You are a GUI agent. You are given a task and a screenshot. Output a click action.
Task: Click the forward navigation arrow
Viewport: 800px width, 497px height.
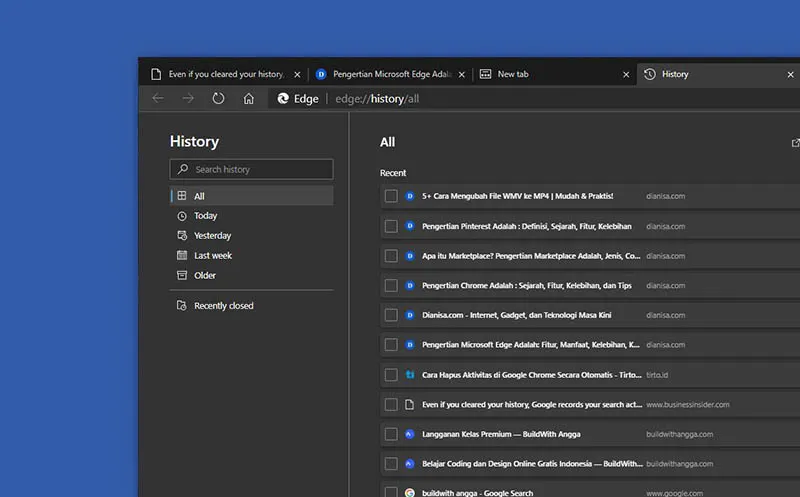[x=188, y=98]
